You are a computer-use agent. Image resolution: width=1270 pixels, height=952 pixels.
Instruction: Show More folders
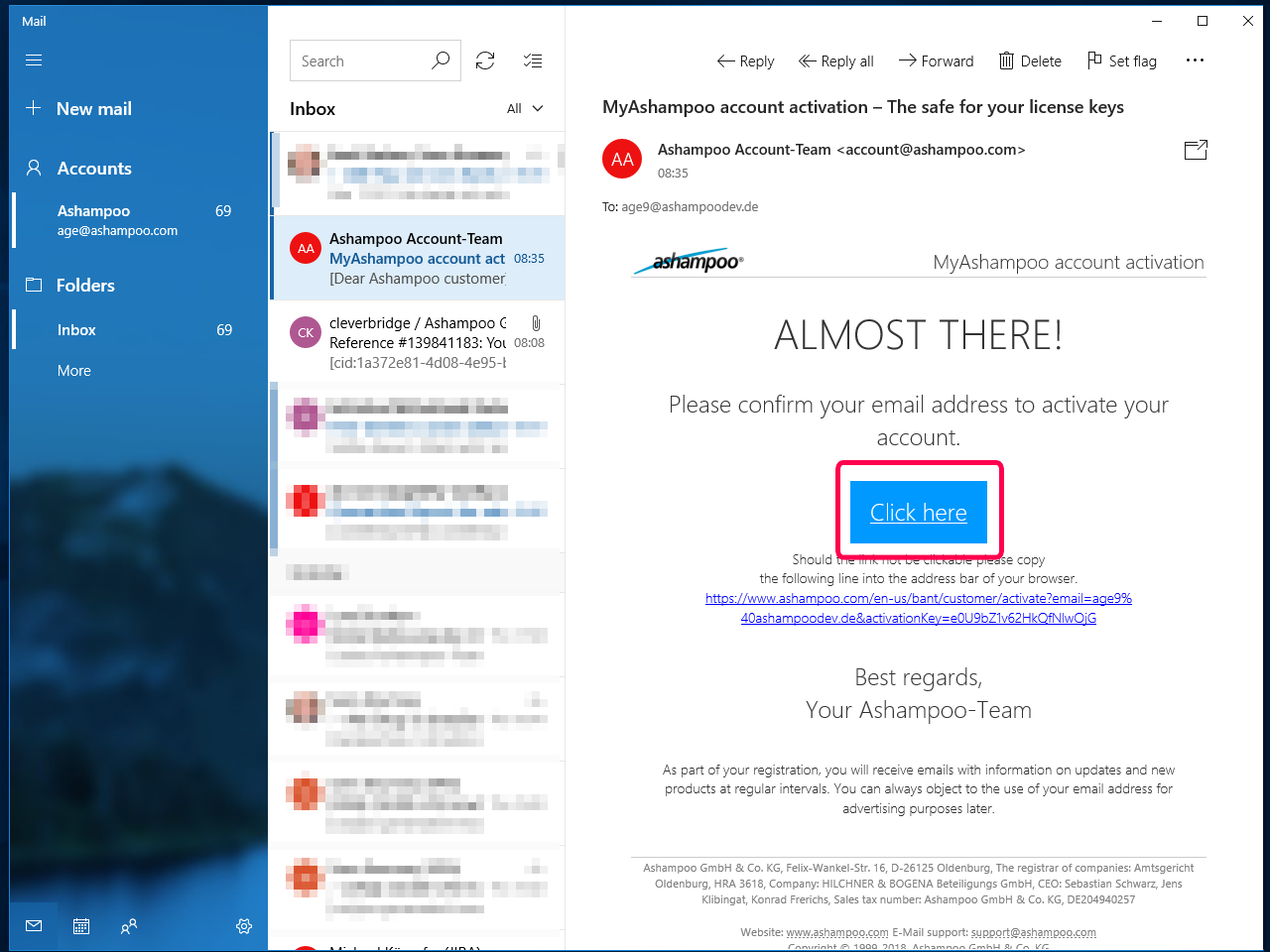pyautogui.click(x=74, y=371)
